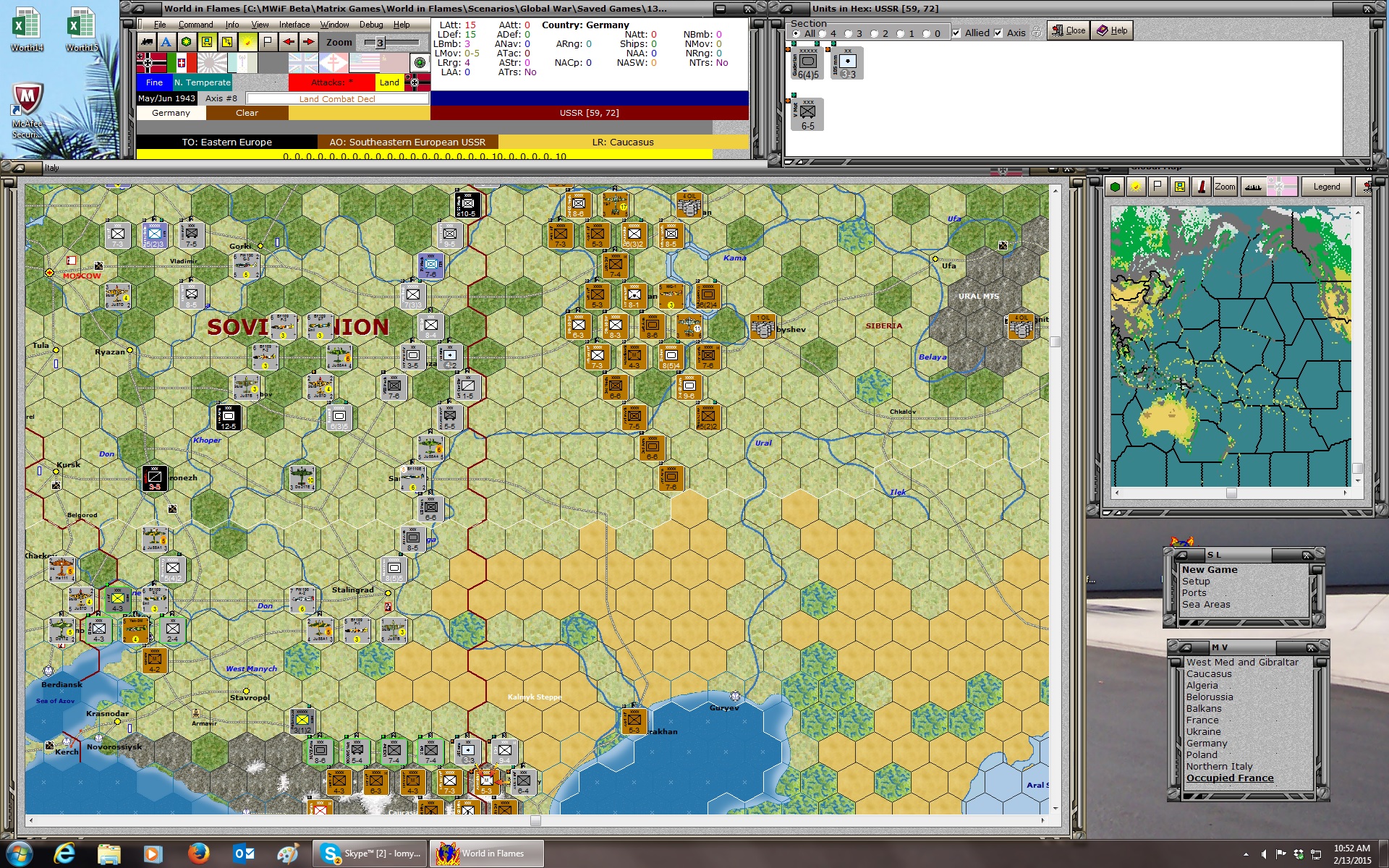The height and width of the screenshot is (868, 1389).
Task: Select the 105 mm 3-3 artillery unit
Action: pos(847,64)
